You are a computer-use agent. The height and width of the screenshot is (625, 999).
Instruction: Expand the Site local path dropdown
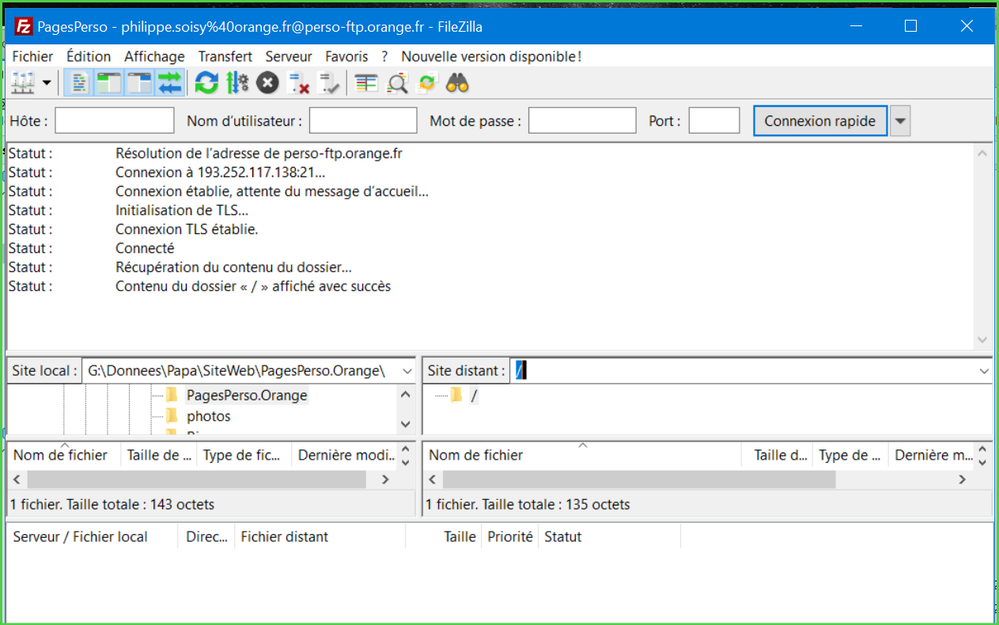tap(406, 371)
